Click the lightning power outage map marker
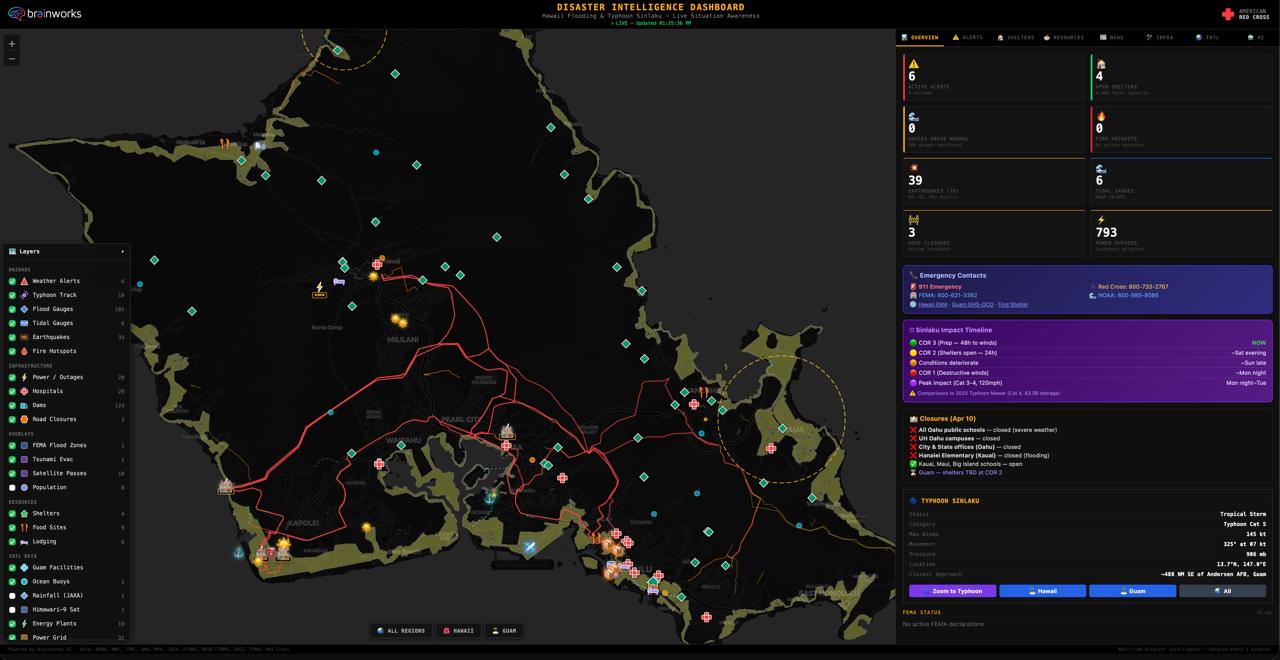The width and height of the screenshot is (1280, 660). point(320,288)
